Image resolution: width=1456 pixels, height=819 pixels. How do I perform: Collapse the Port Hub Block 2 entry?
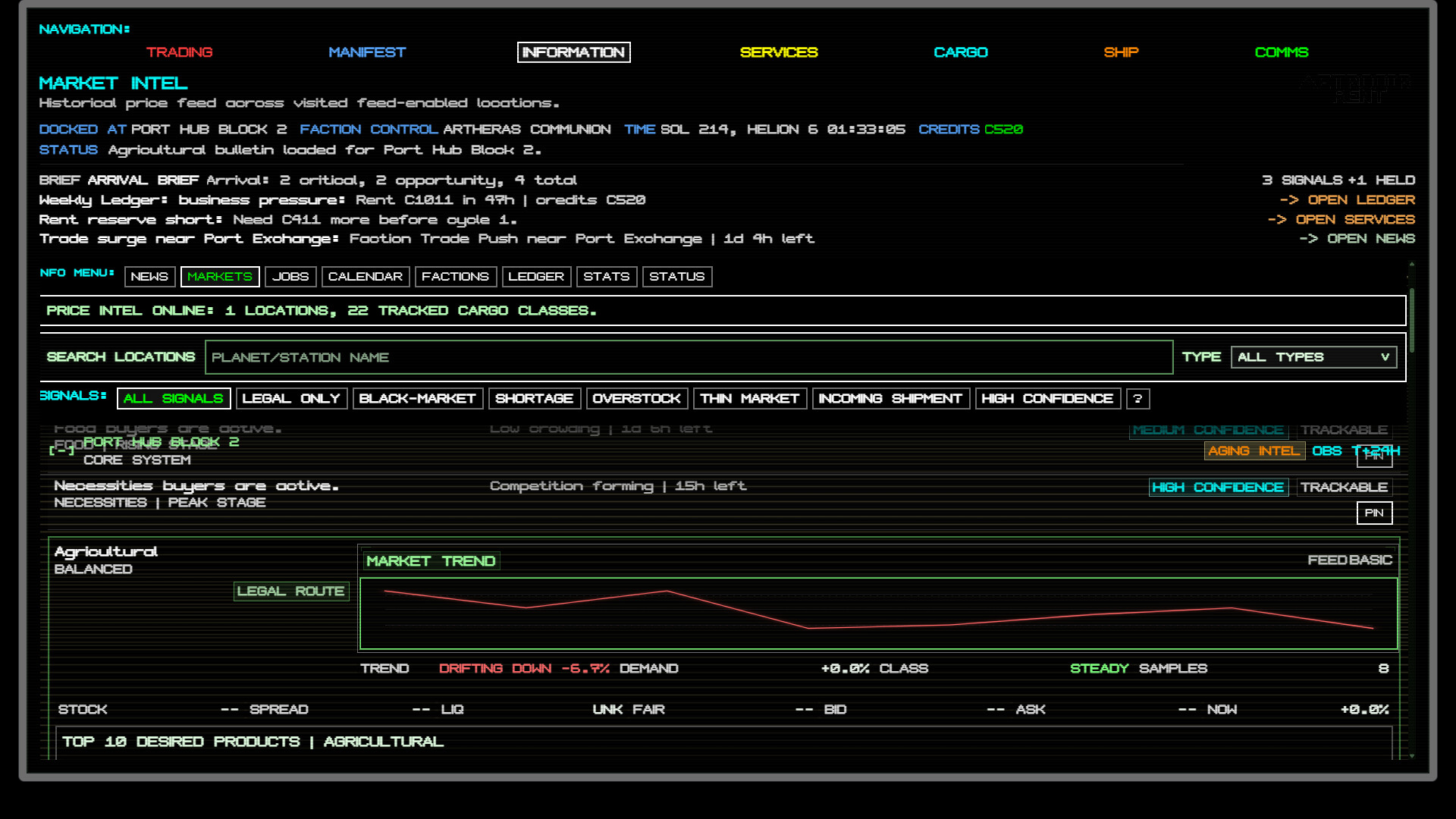pyautogui.click(x=61, y=450)
